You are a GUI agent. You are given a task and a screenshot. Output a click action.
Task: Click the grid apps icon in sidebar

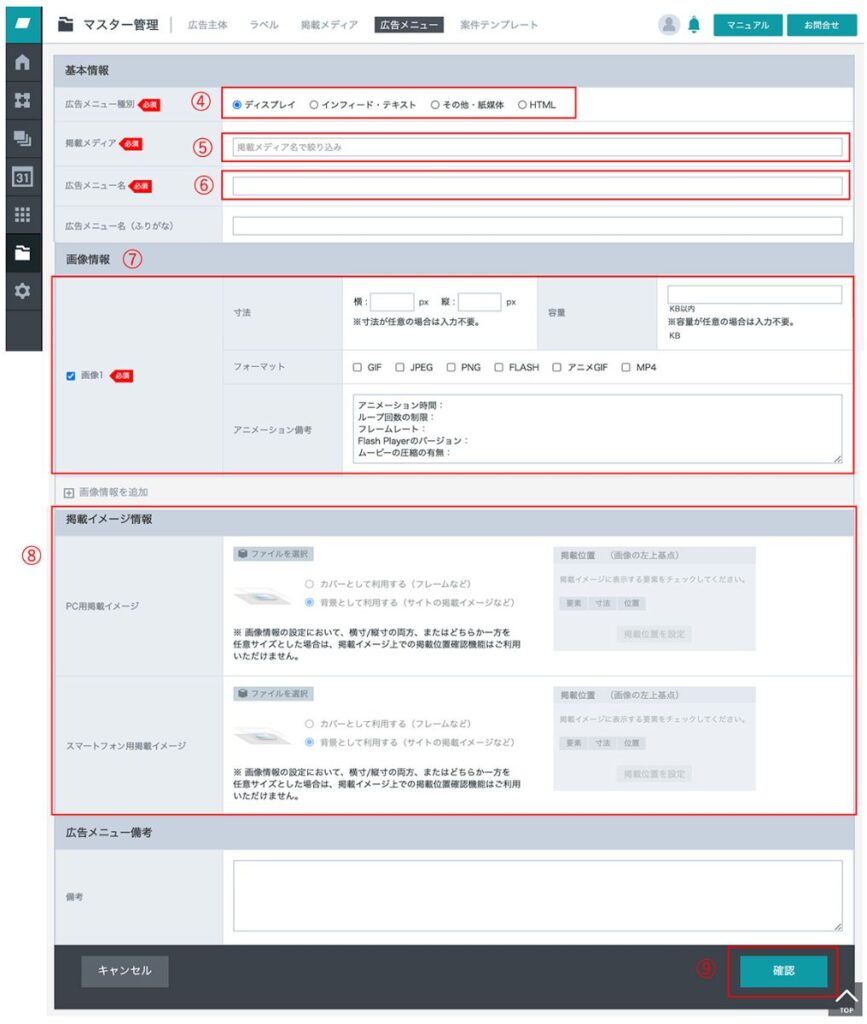[x=22, y=214]
